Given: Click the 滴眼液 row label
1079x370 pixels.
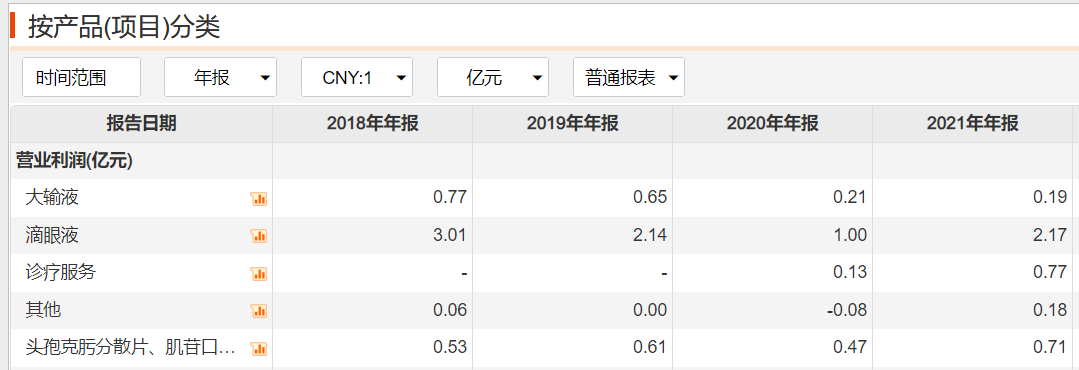Looking at the screenshot, I should [52, 236].
